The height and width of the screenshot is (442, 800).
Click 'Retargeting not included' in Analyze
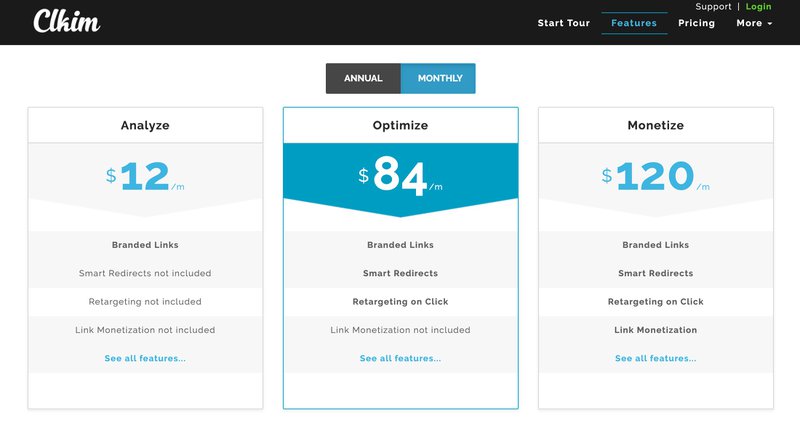click(145, 302)
